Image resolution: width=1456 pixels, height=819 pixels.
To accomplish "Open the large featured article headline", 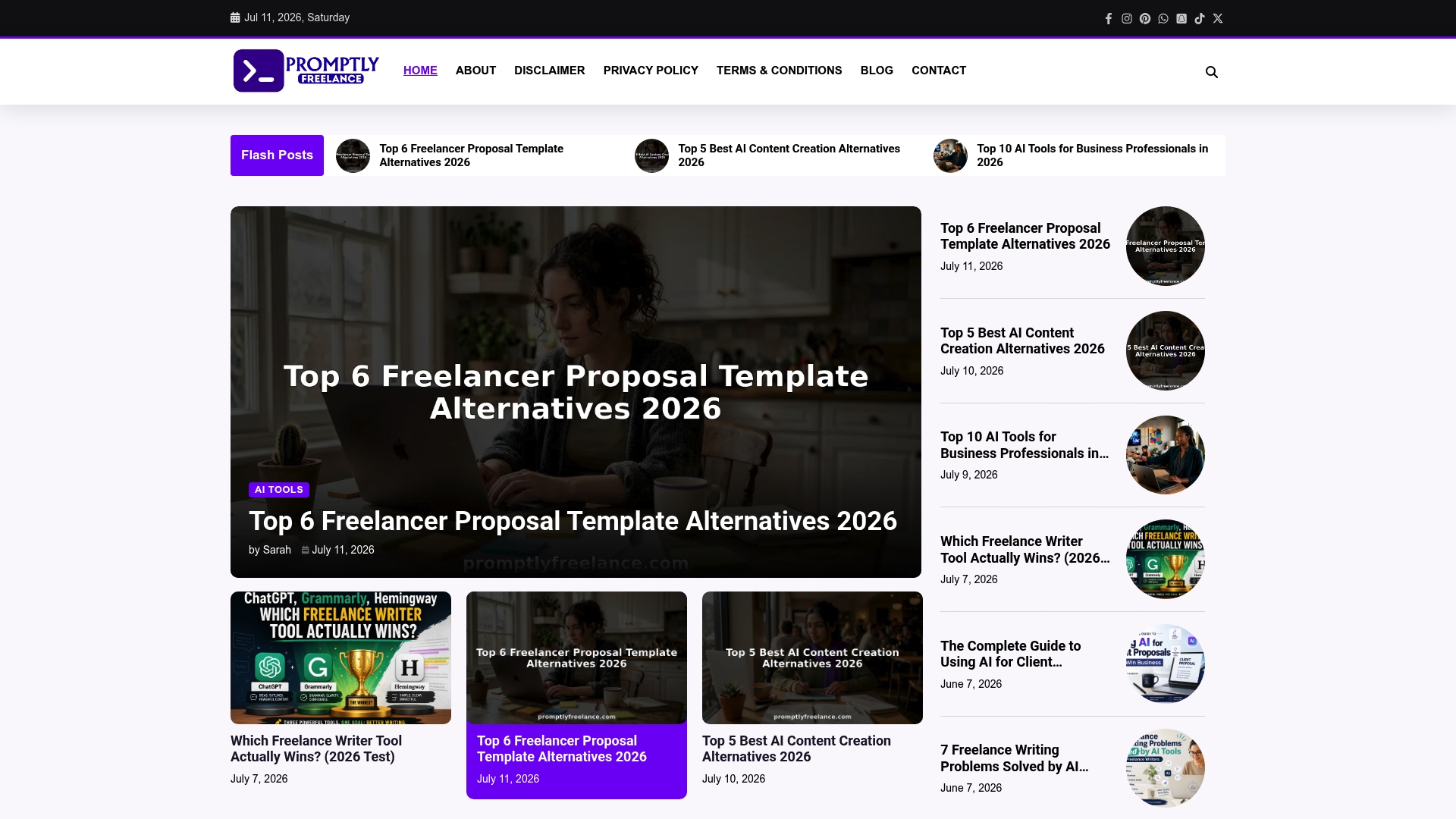I will pos(573,521).
